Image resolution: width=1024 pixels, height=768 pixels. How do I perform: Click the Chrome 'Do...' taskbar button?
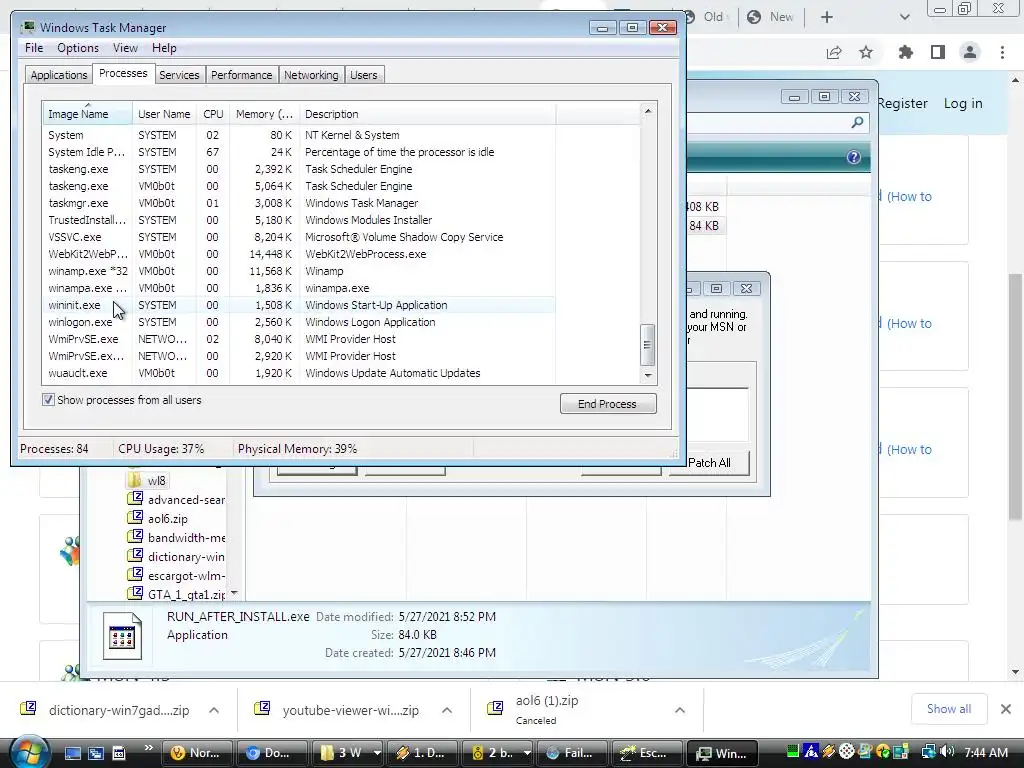[270, 753]
